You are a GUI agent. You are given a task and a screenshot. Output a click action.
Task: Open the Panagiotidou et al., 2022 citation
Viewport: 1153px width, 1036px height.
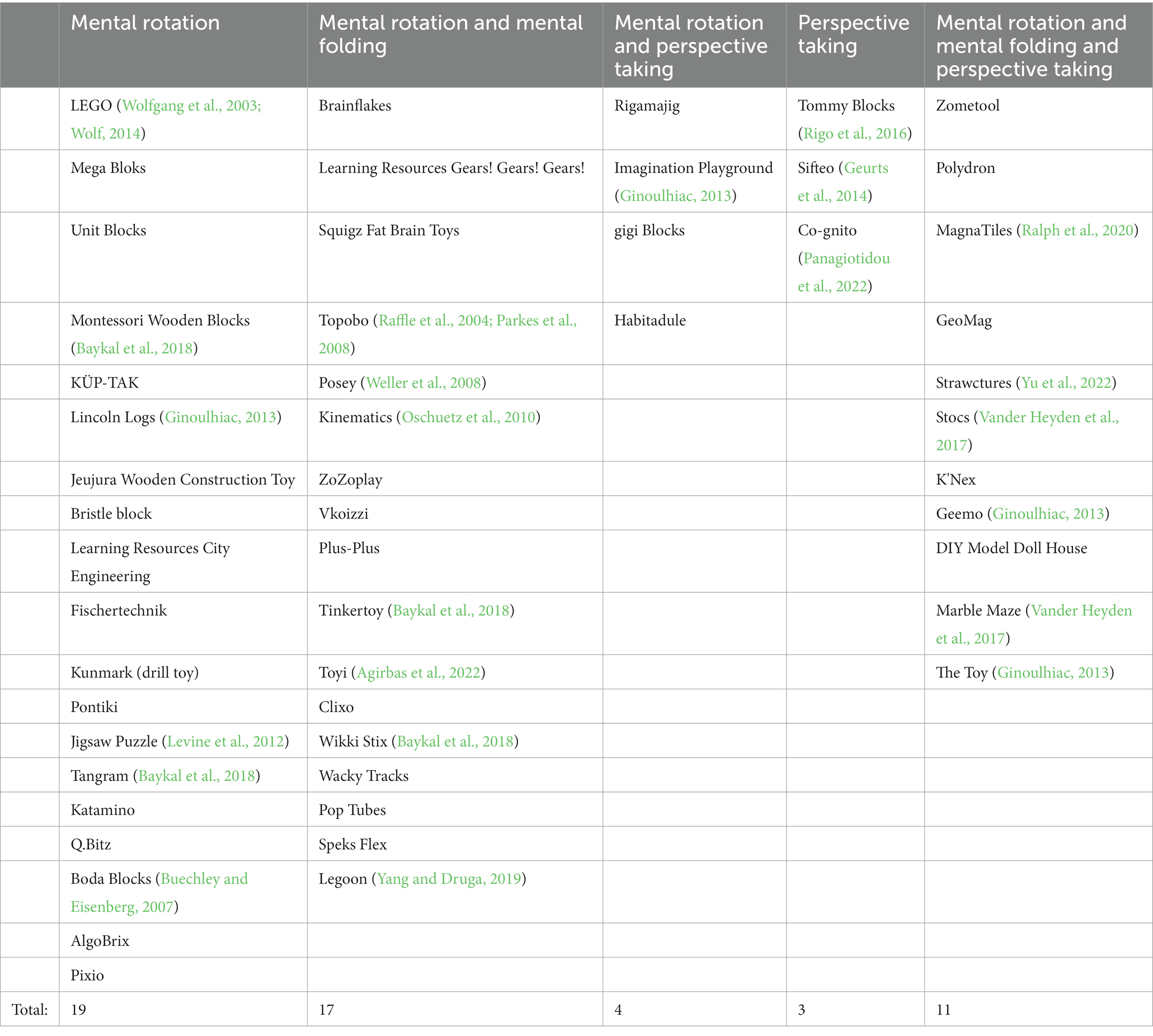click(x=844, y=272)
